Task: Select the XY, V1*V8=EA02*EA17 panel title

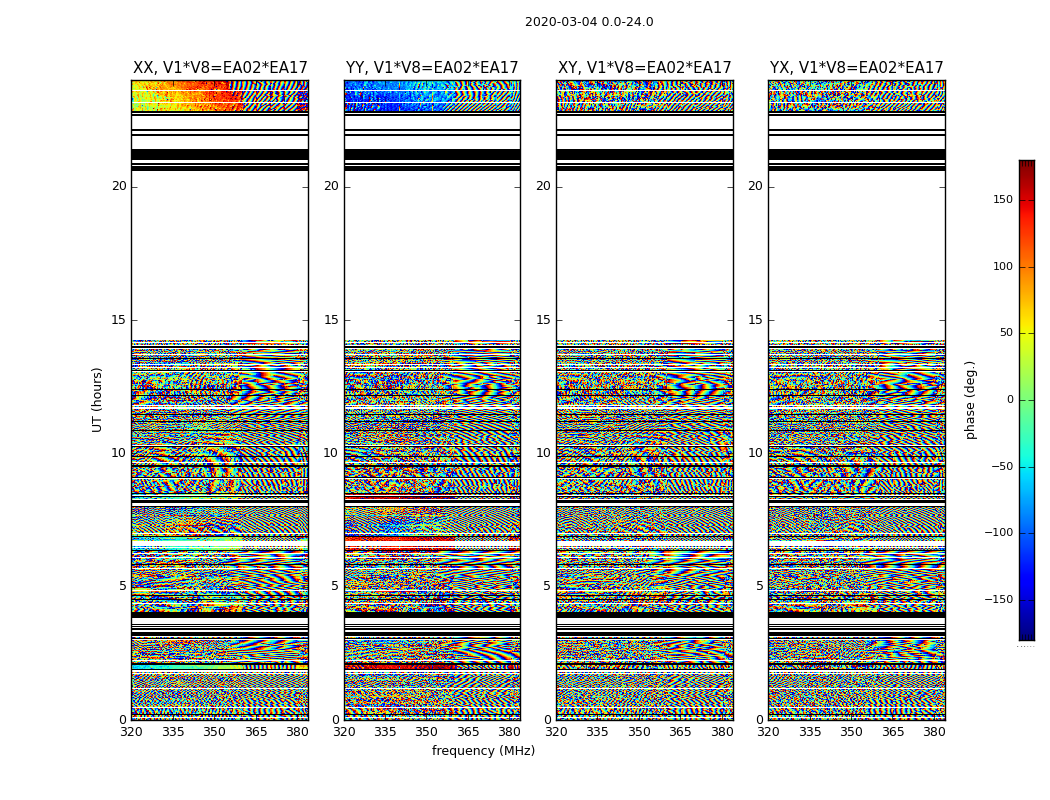Action: click(x=644, y=68)
